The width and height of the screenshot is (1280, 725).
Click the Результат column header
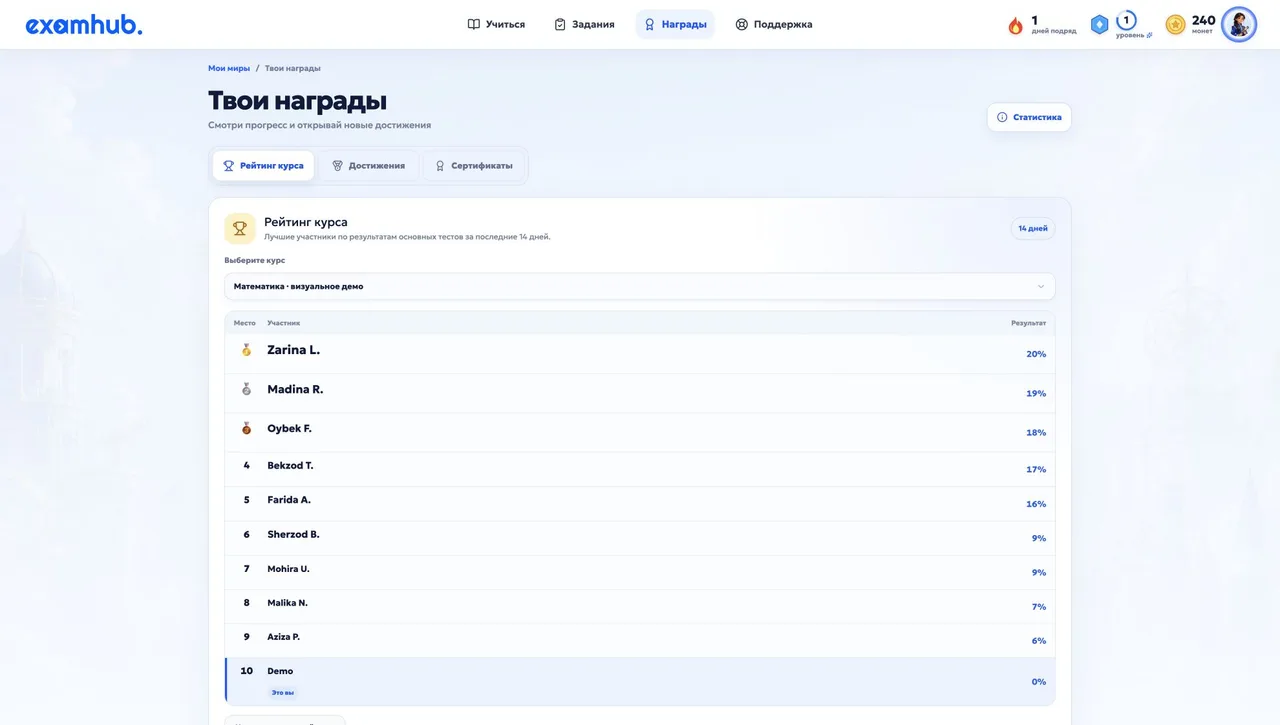coord(1029,323)
